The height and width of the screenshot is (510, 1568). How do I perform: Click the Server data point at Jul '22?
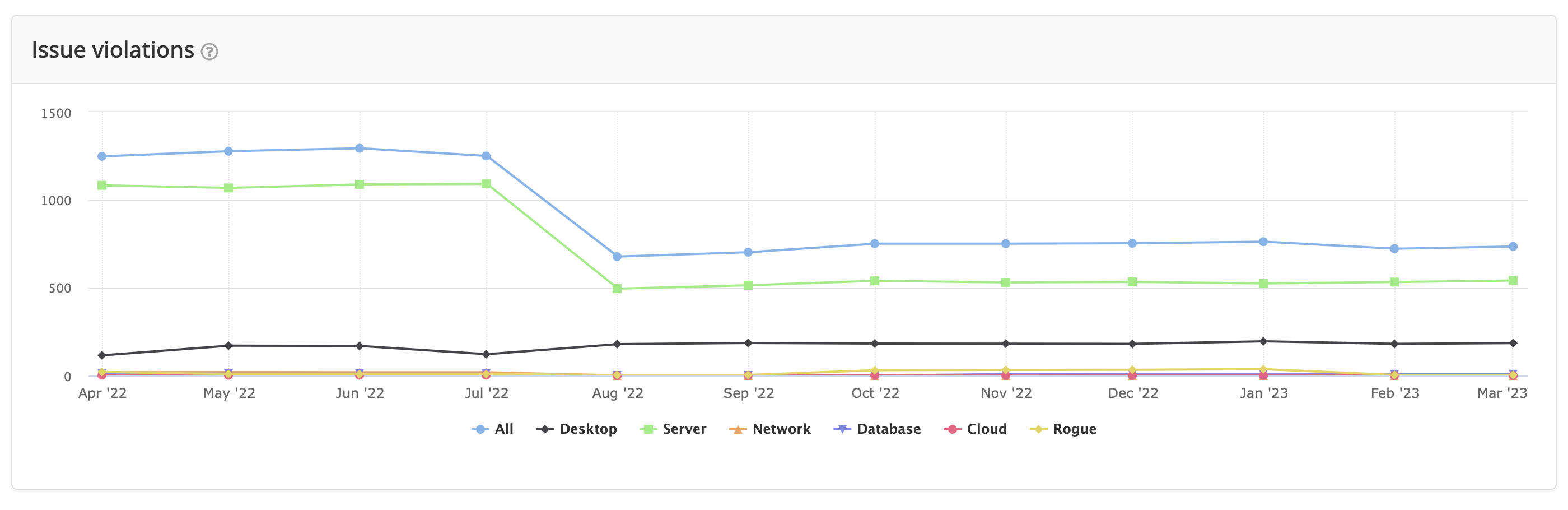[x=486, y=184]
